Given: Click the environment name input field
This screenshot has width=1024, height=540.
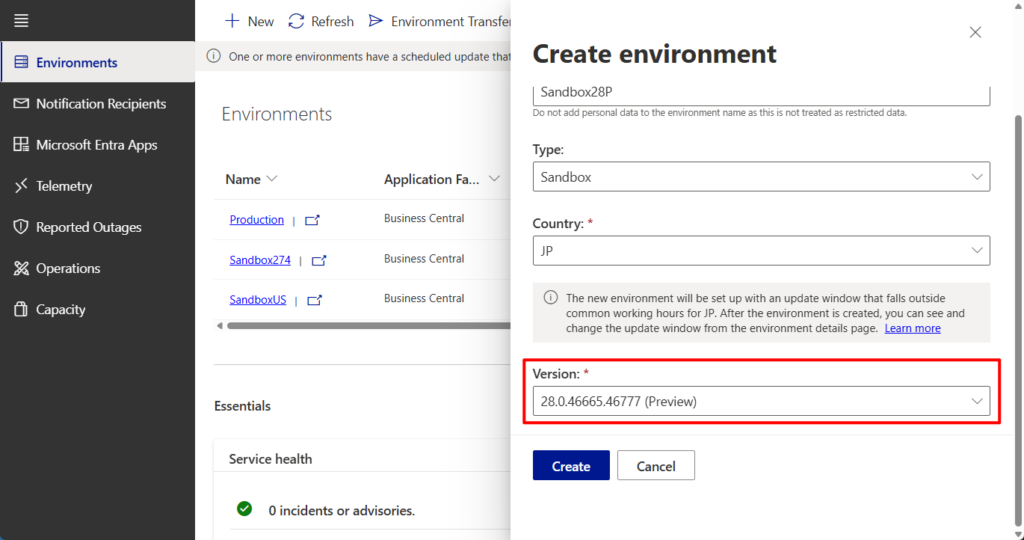Looking at the screenshot, I should coord(760,93).
